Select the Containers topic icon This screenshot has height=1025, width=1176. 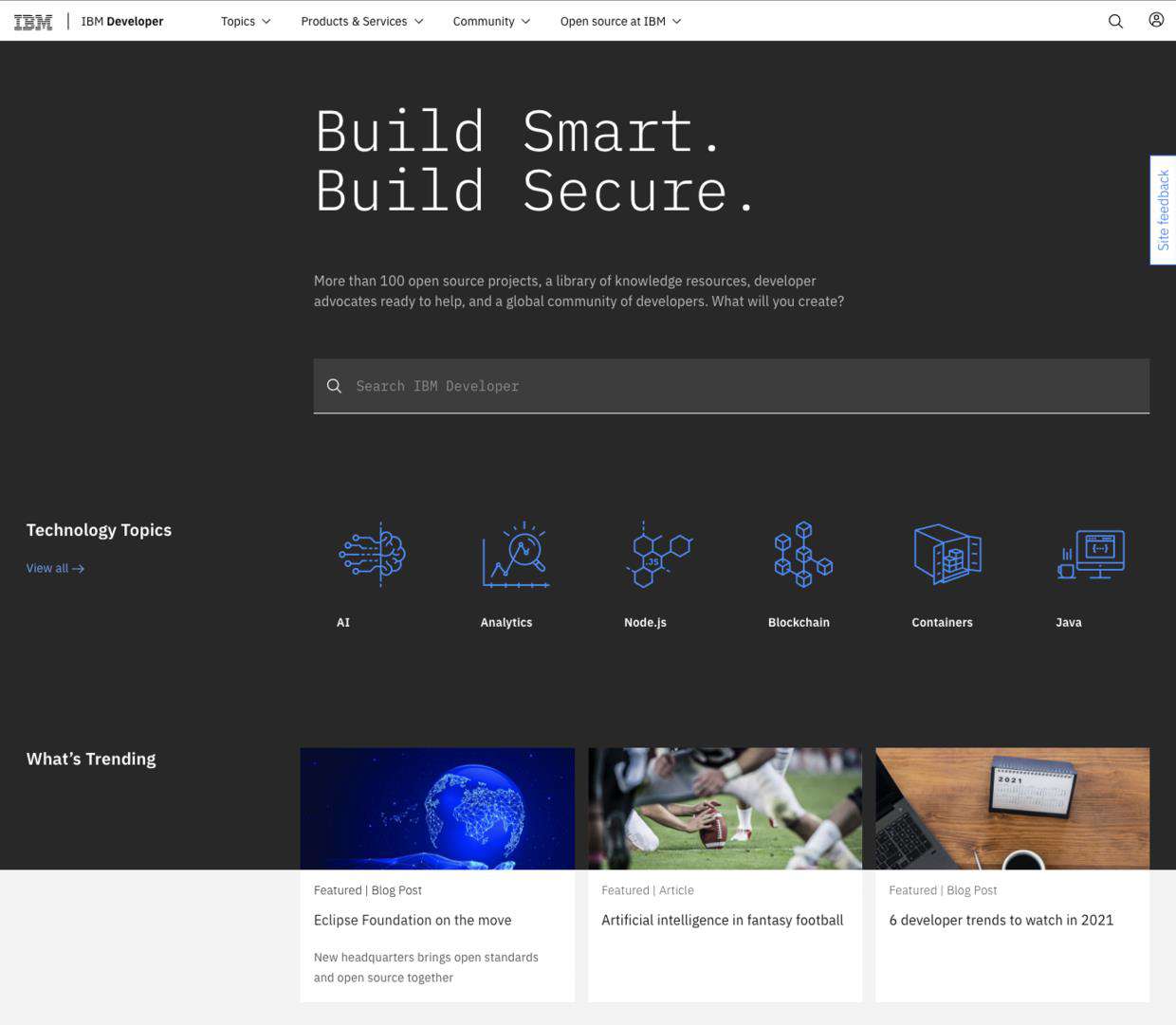click(x=947, y=555)
